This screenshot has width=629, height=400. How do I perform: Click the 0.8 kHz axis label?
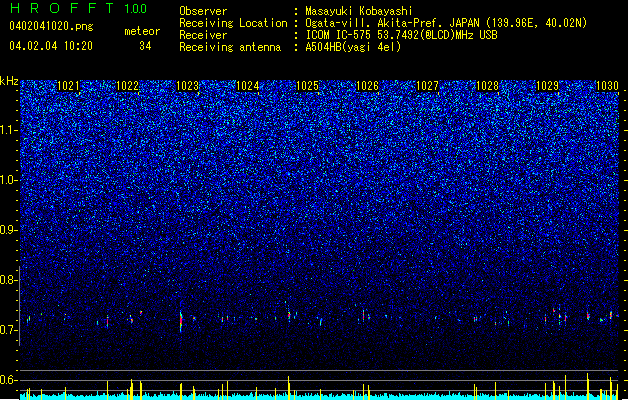pyautogui.click(x=8, y=280)
